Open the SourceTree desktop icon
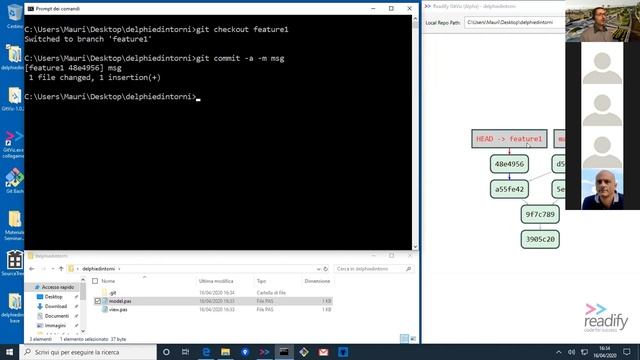 [14, 263]
